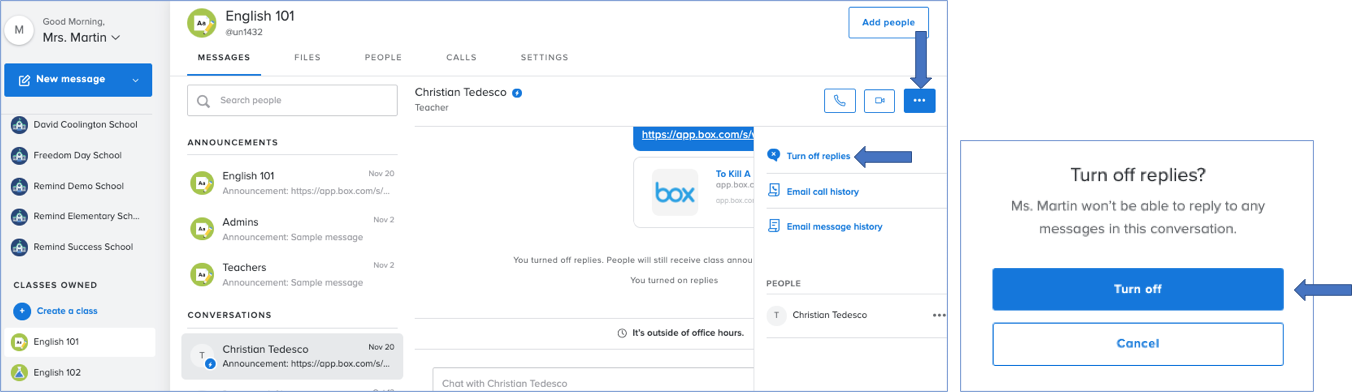Screen dimensions: 1352x392
Task: Click the Create a class link
Action: [67, 311]
